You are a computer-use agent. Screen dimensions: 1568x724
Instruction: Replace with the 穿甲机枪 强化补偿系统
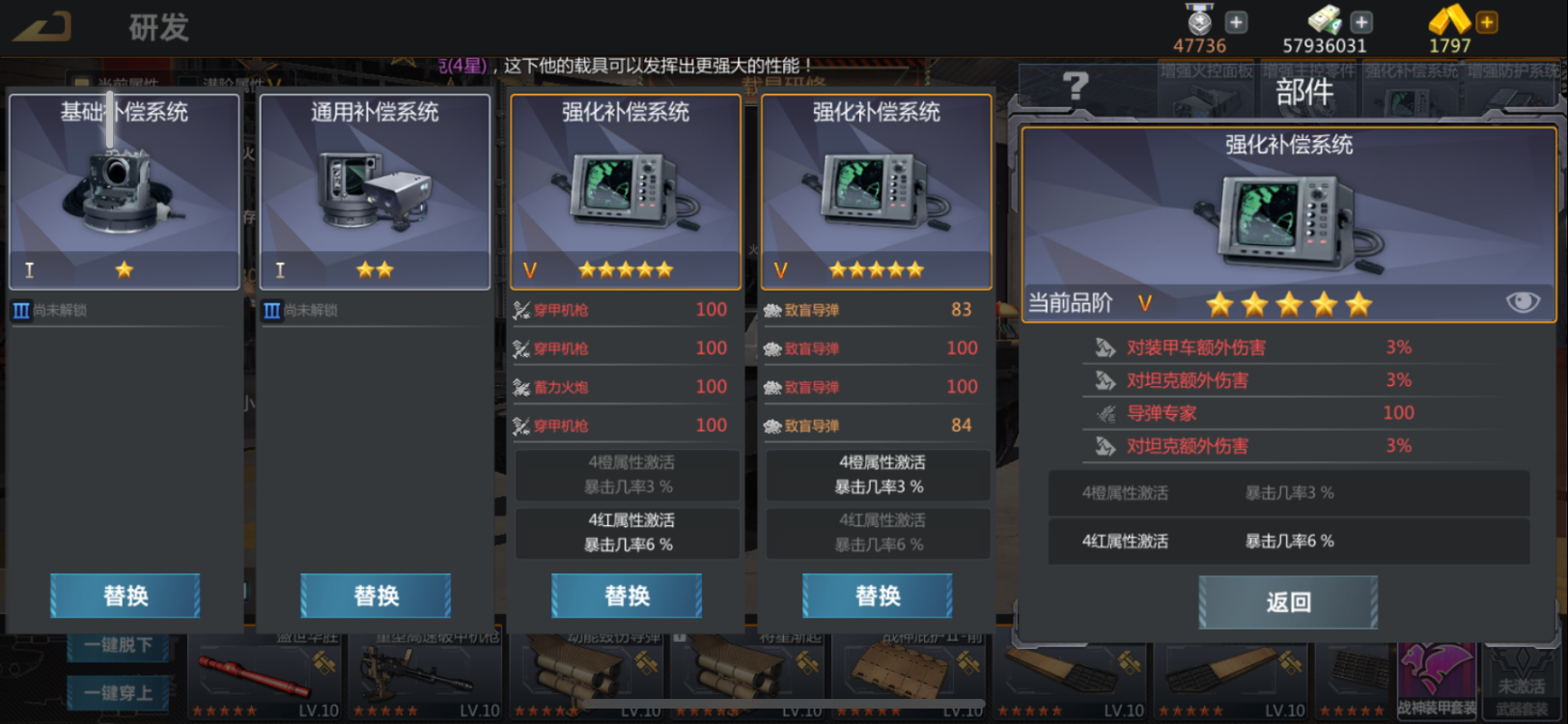tap(627, 596)
